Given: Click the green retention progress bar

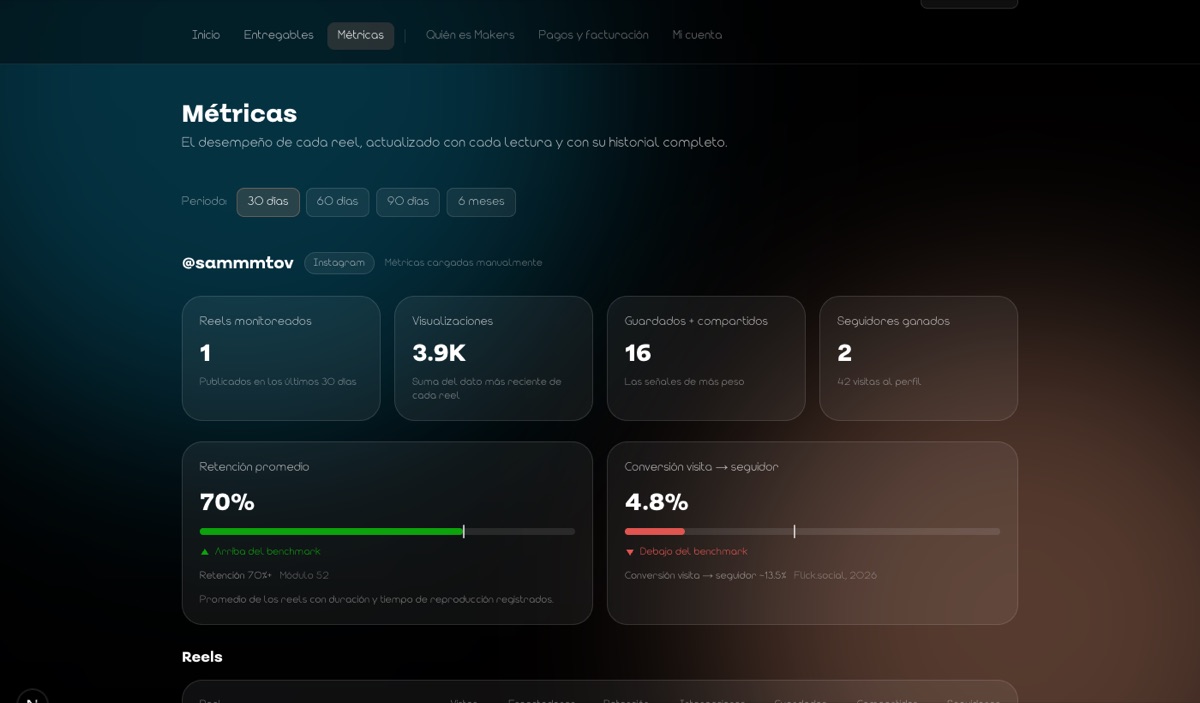Looking at the screenshot, I should (331, 531).
